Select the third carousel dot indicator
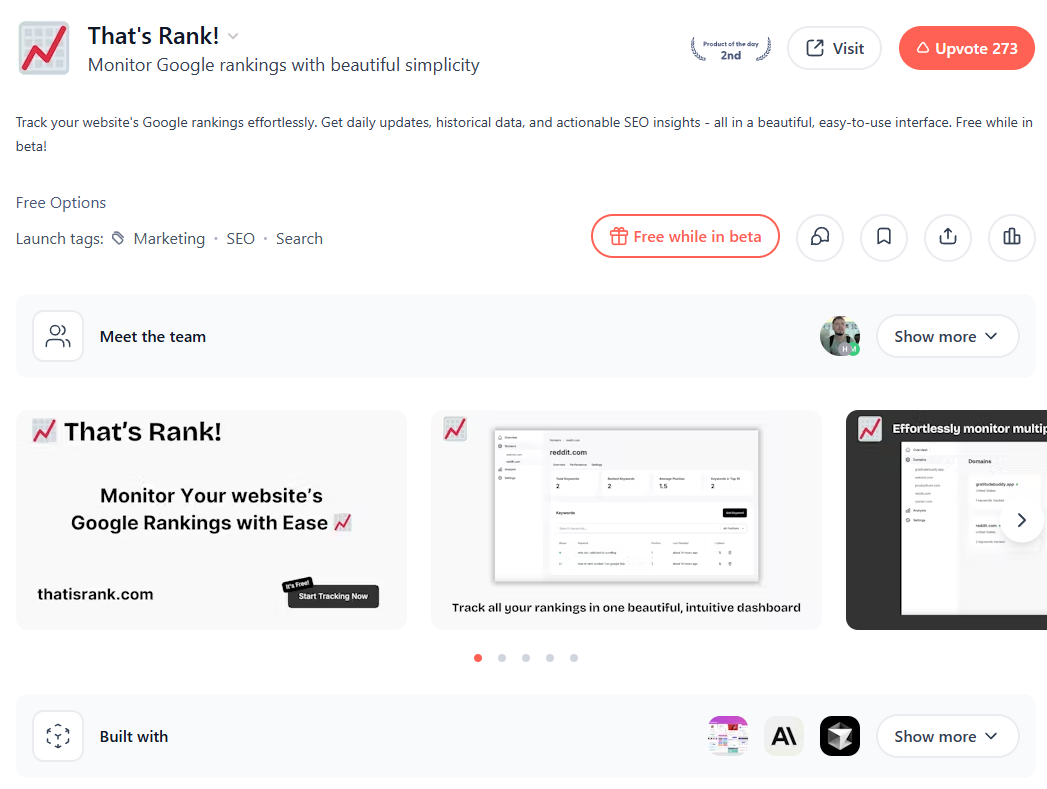 tap(526, 658)
